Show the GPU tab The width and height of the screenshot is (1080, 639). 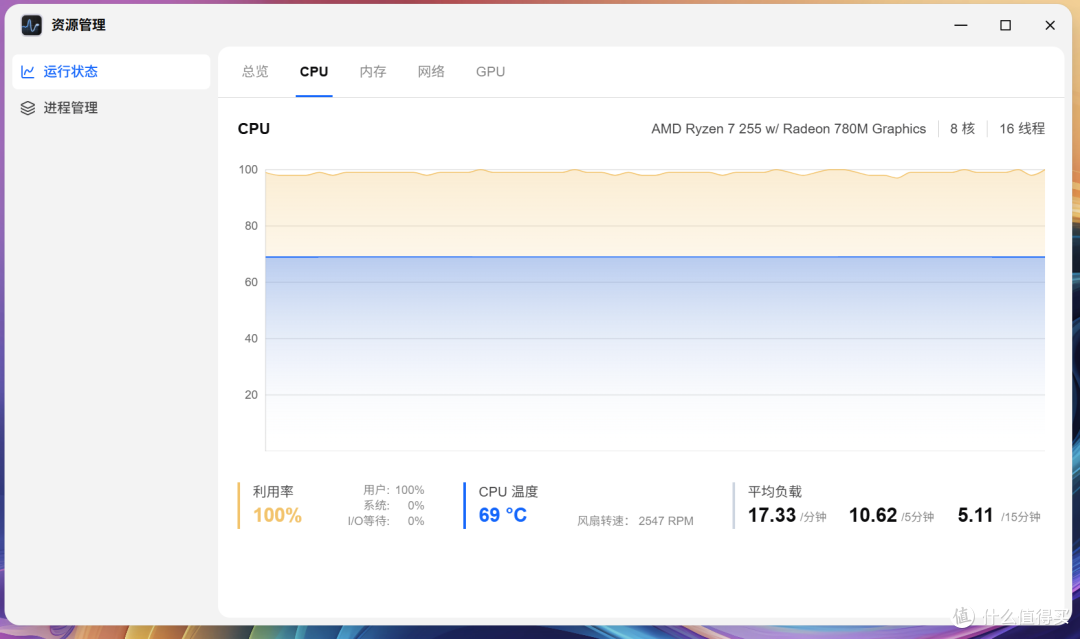click(490, 72)
